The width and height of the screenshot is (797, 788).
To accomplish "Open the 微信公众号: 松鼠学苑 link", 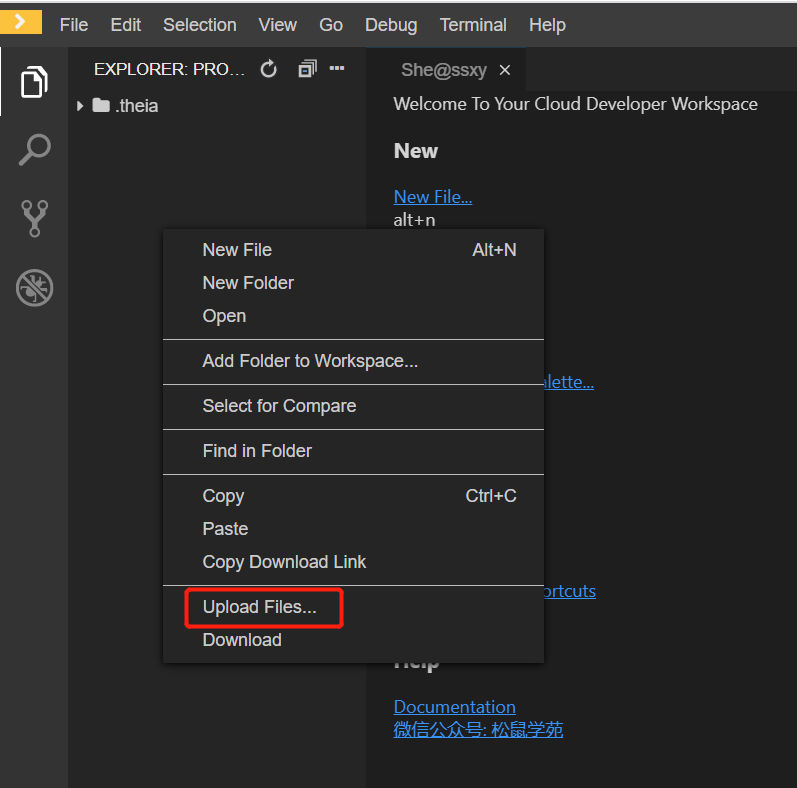I will tap(478, 730).
